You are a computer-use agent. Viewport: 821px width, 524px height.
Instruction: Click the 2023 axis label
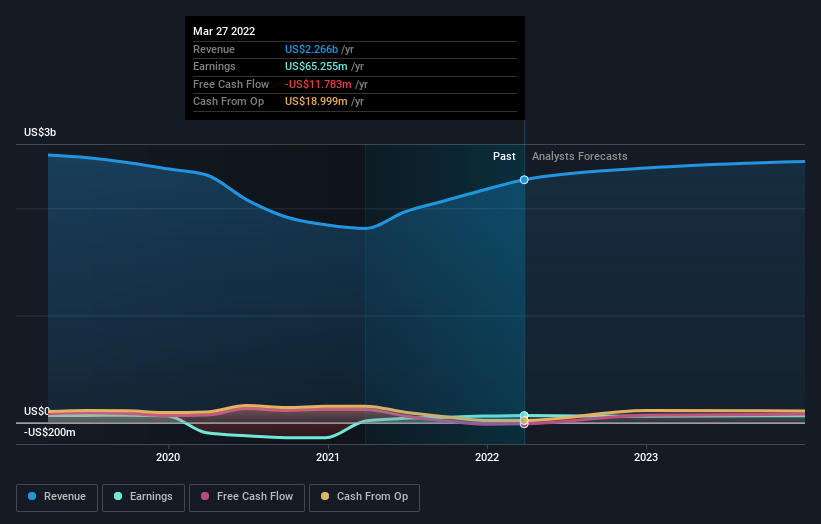point(646,458)
